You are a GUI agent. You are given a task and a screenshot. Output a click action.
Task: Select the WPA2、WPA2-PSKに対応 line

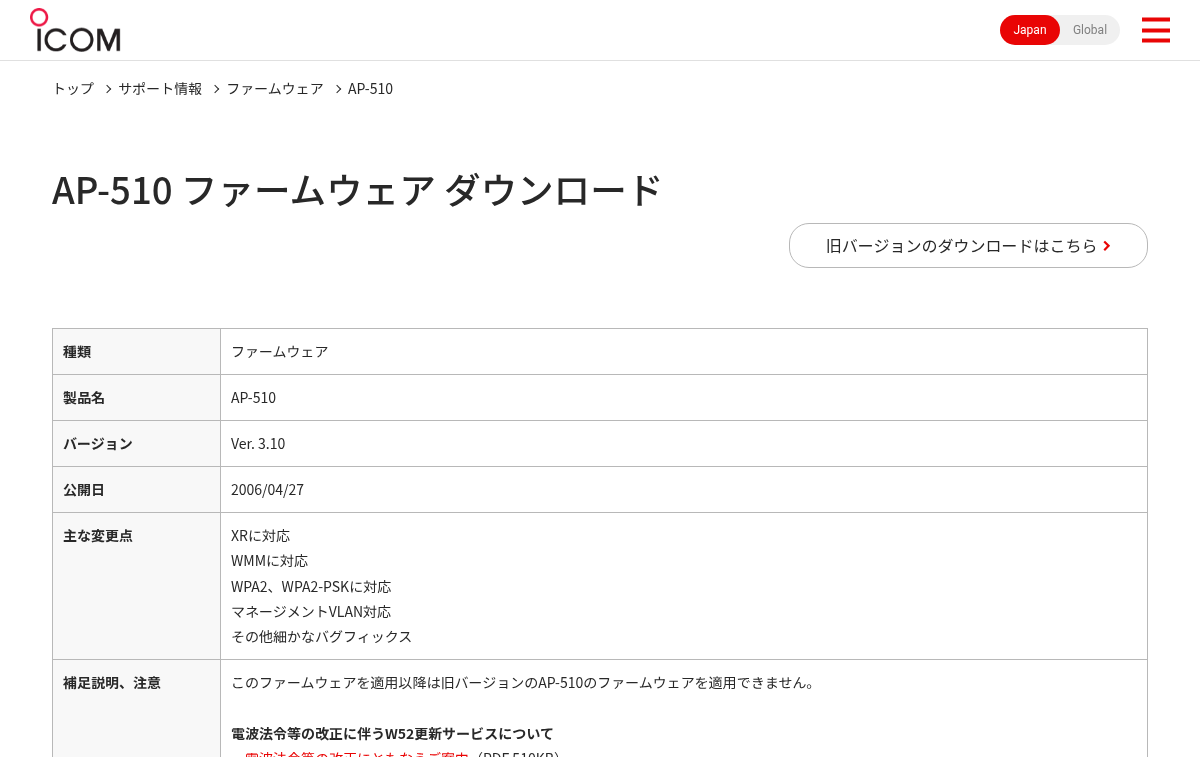(x=311, y=586)
